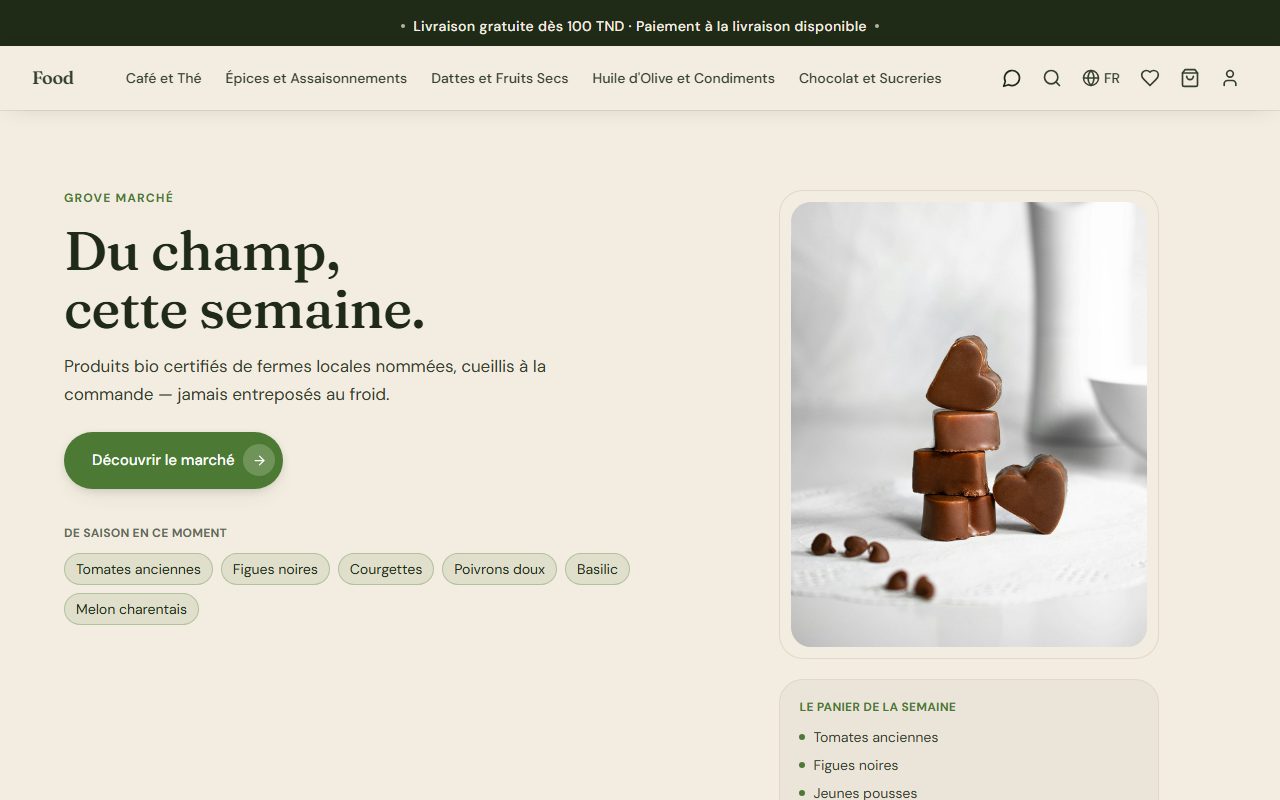Click the free delivery announcement text
This screenshot has height=800, width=1280.
click(x=640, y=26)
